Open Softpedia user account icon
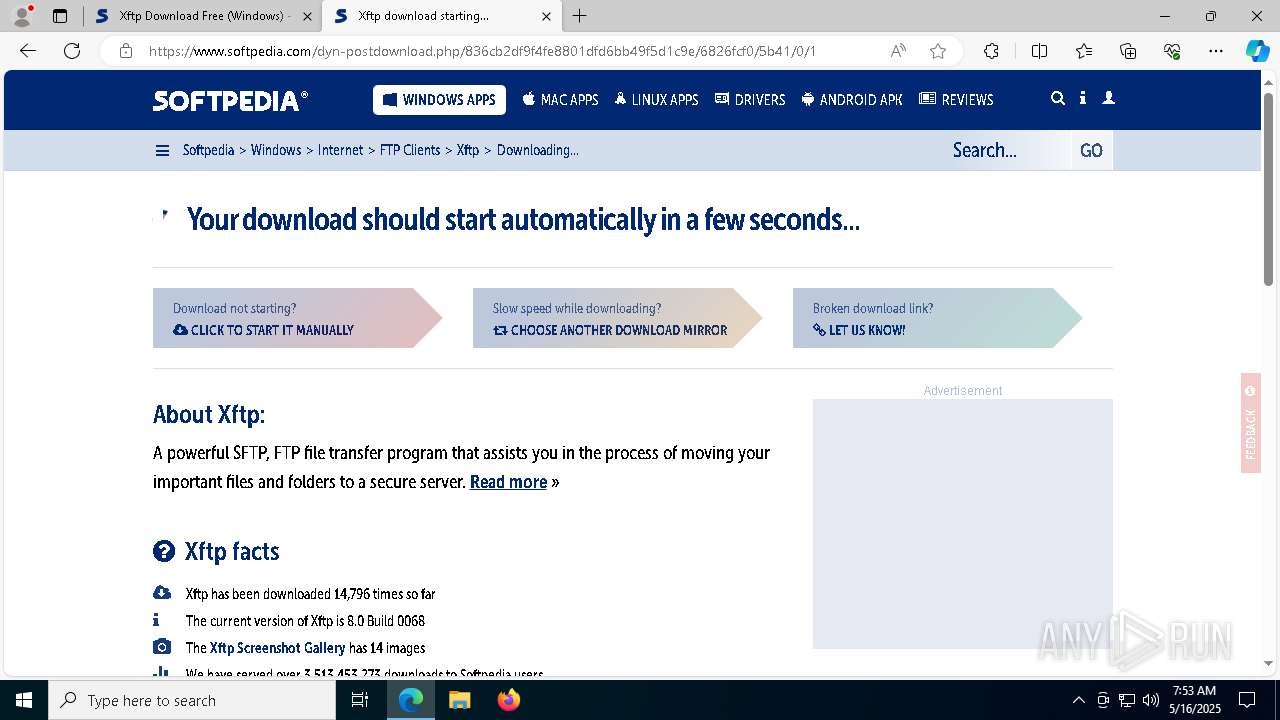This screenshot has height=720, width=1280. 1108,98
